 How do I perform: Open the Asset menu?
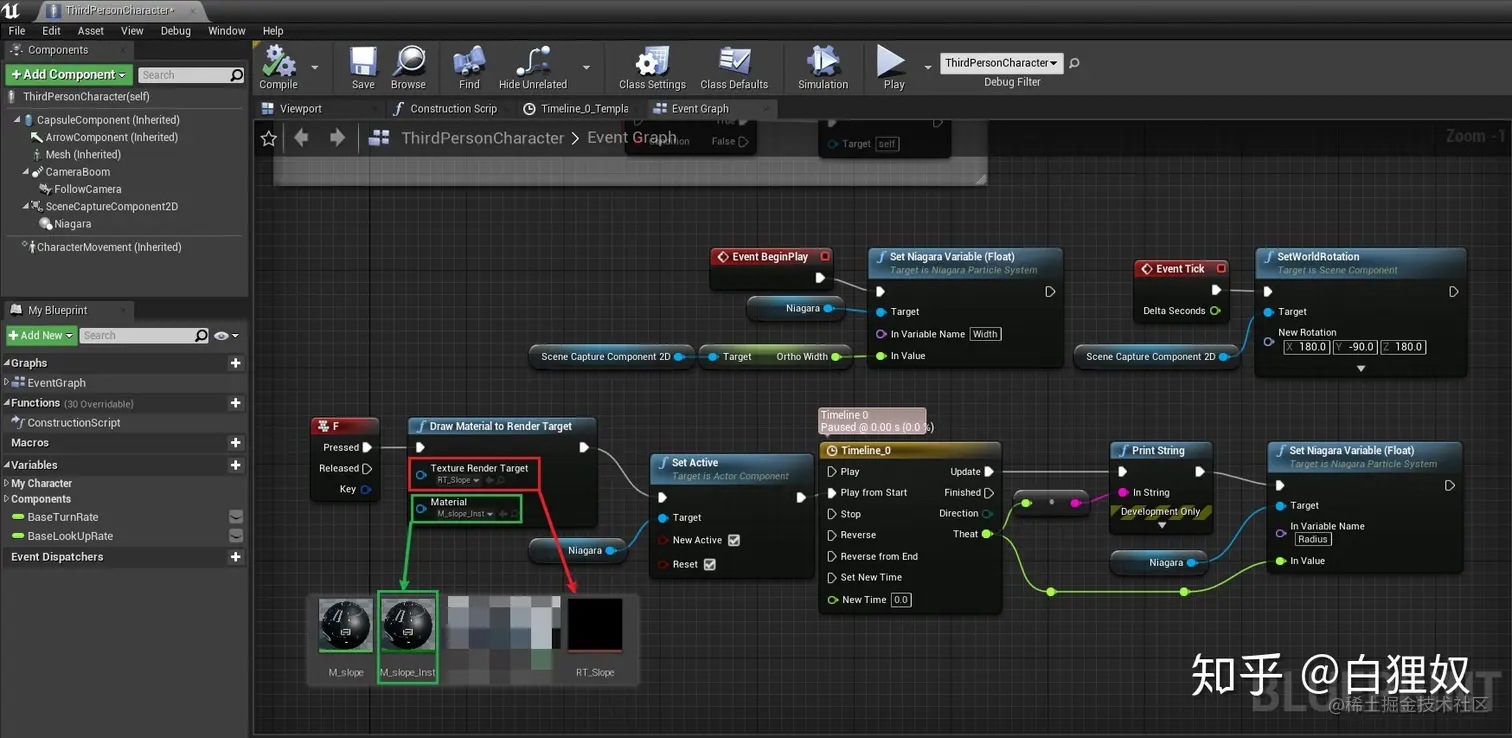pos(91,31)
